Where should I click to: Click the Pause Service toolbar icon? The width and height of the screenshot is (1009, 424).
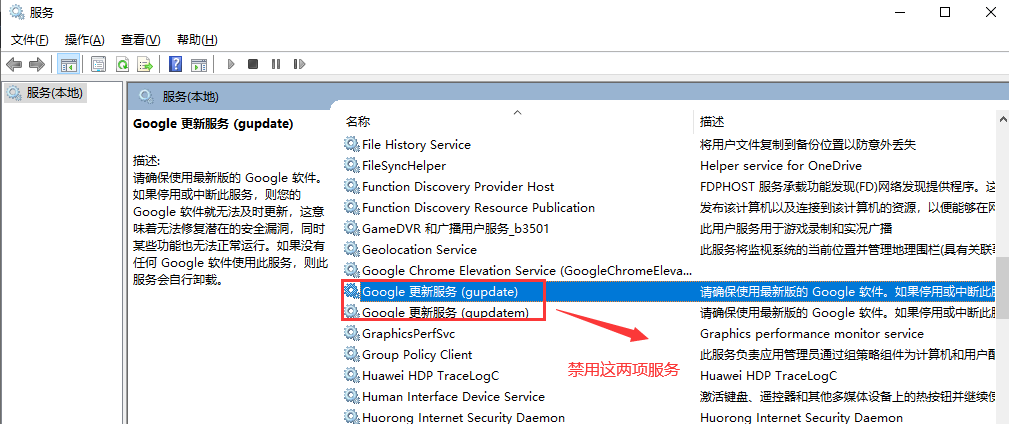[276, 64]
